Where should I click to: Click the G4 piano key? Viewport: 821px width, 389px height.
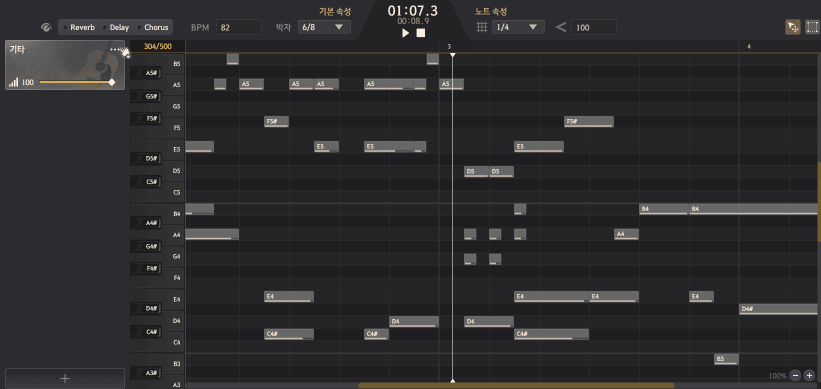coord(173,257)
